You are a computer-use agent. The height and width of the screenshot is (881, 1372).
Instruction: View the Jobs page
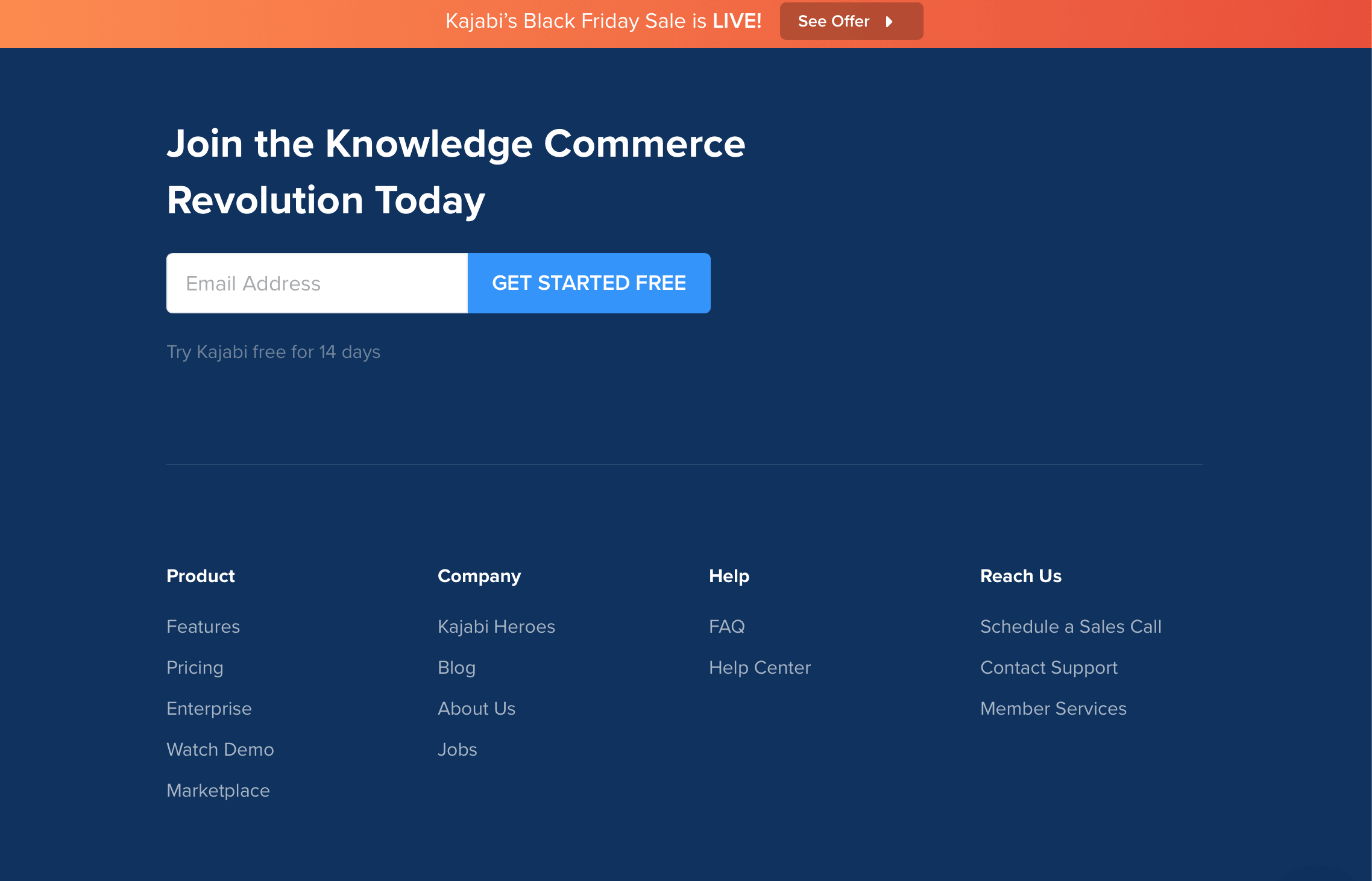click(x=457, y=750)
